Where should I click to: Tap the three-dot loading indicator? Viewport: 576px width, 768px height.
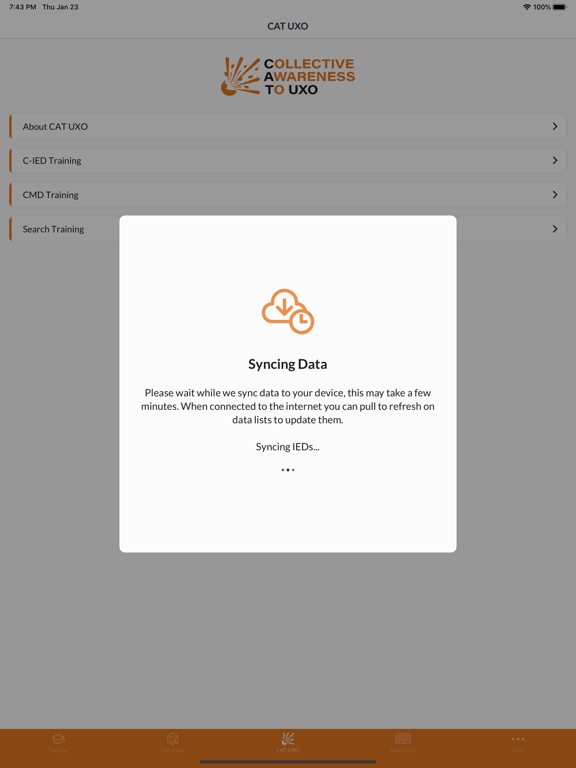(288, 470)
